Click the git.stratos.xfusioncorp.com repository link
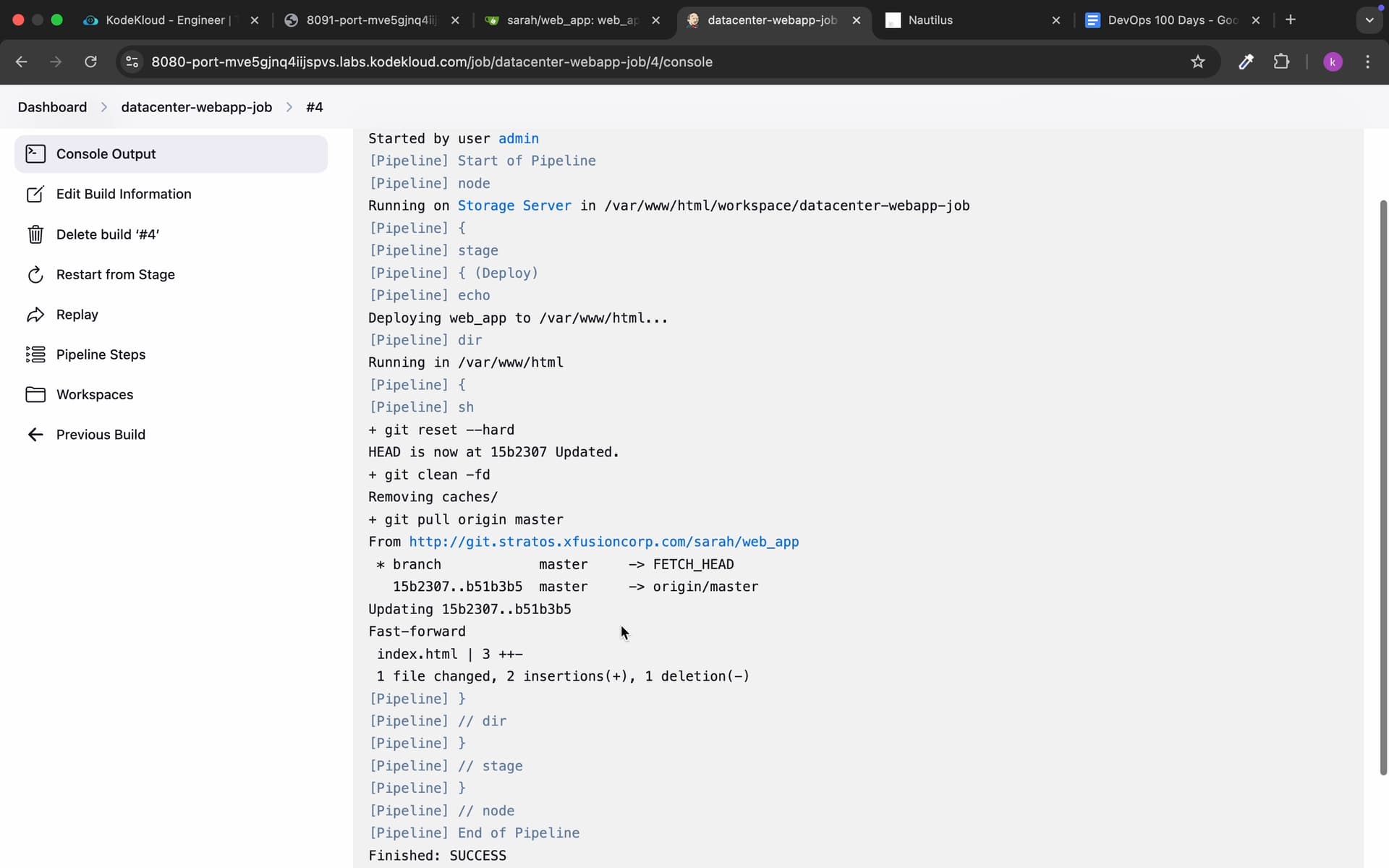This screenshot has height=868, width=1389. (603, 542)
